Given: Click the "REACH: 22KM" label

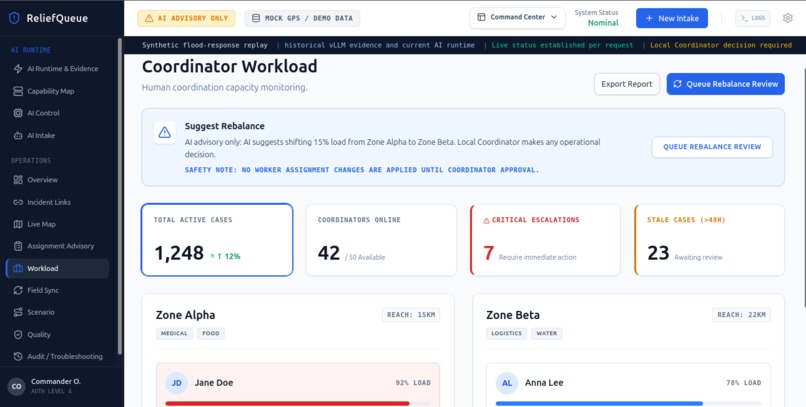Looking at the screenshot, I should click(x=741, y=315).
